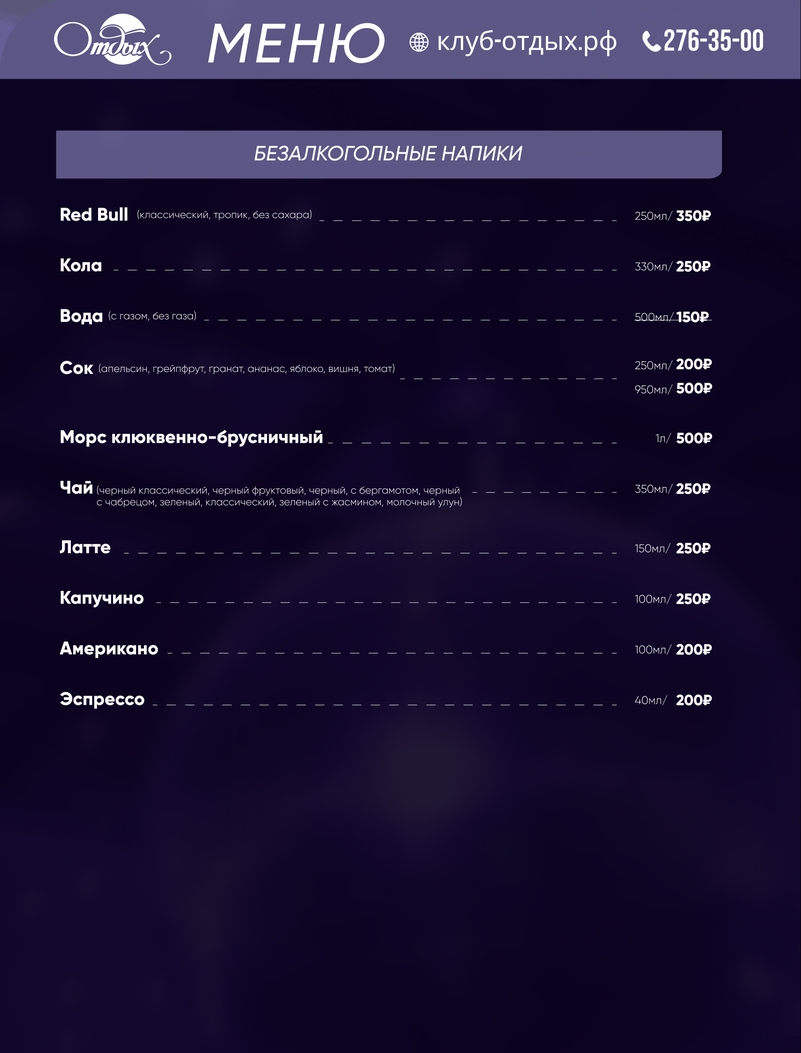Click the Отдых club logo
The width and height of the screenshot is (801, 1053).
click(x=112, y=42)
